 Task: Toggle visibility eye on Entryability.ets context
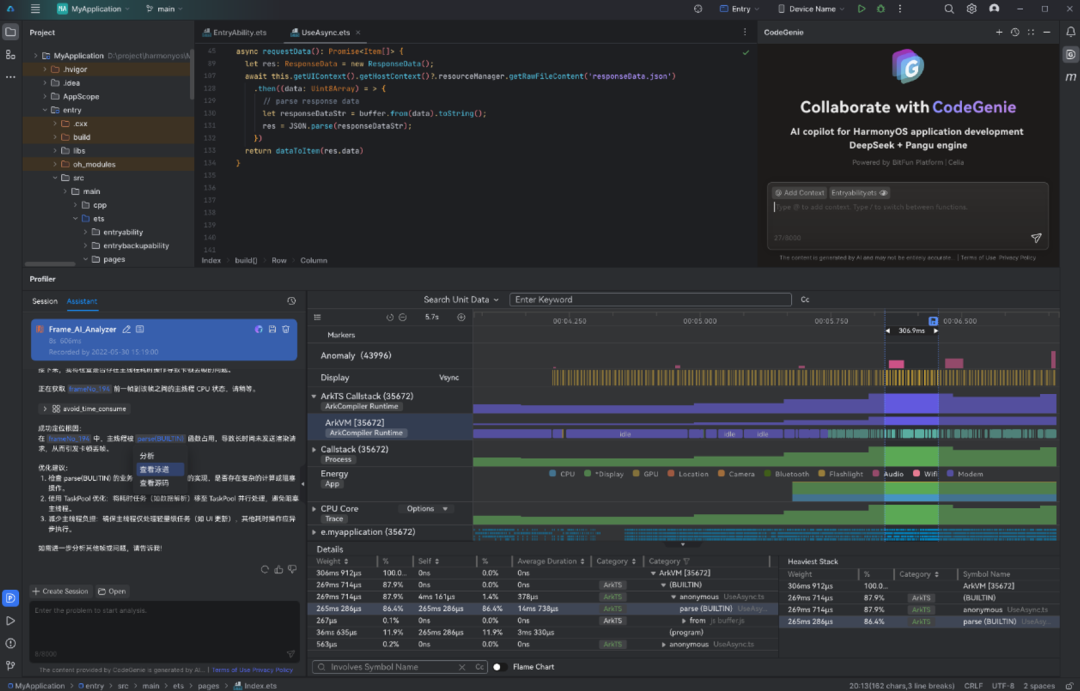[884, 193]
